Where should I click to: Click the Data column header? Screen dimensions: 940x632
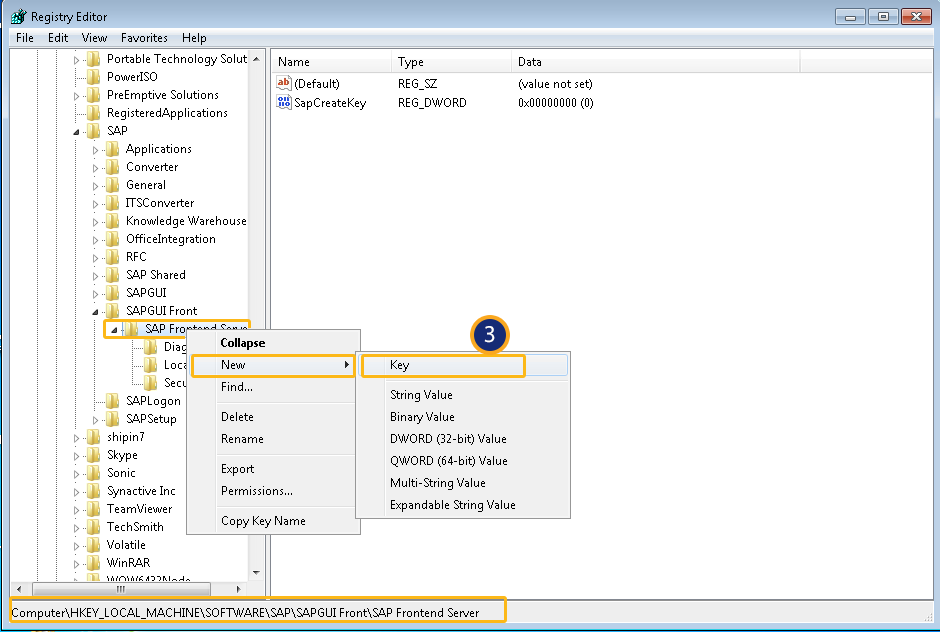(530, 62)
